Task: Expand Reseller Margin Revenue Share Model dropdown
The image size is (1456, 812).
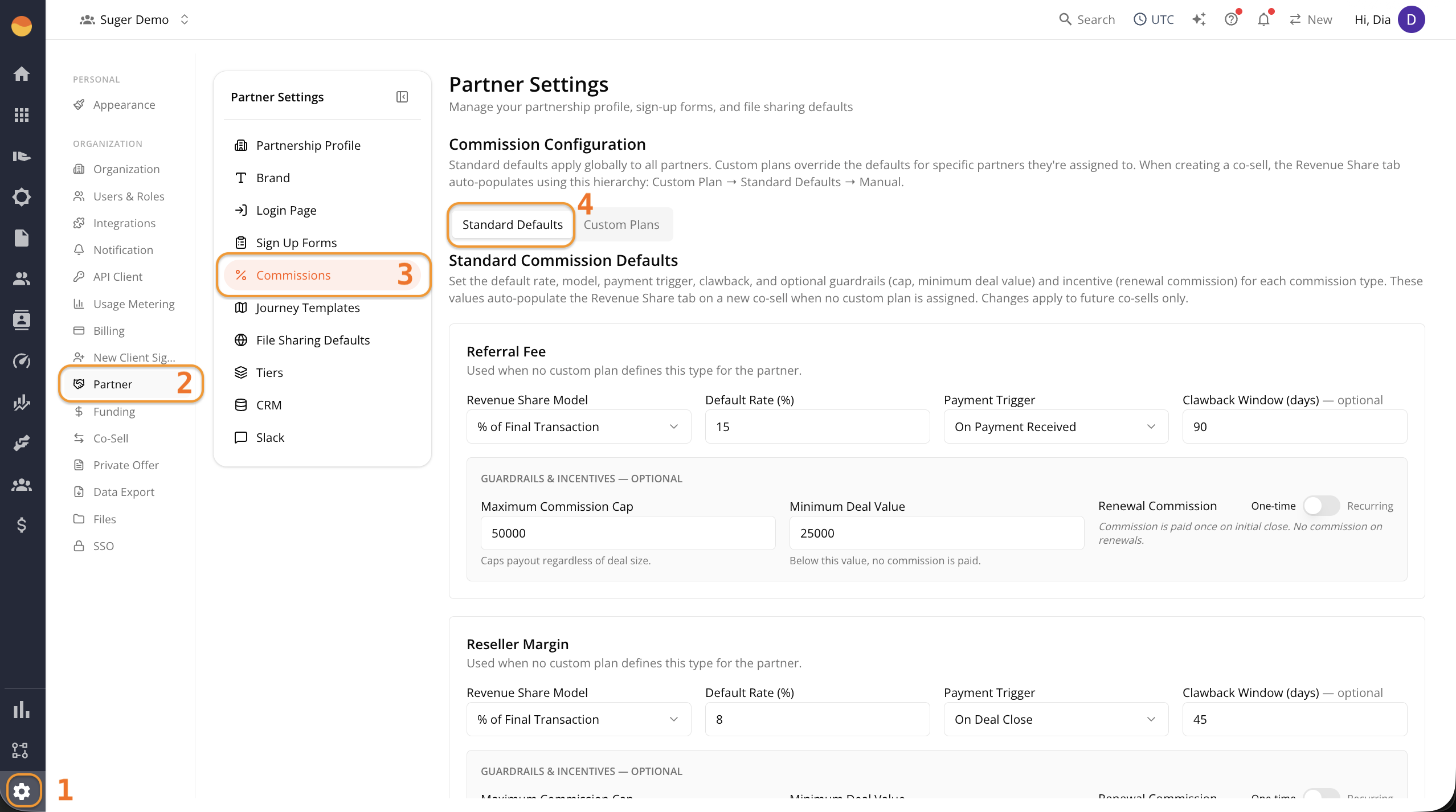Action: click(x=579, y=719)
